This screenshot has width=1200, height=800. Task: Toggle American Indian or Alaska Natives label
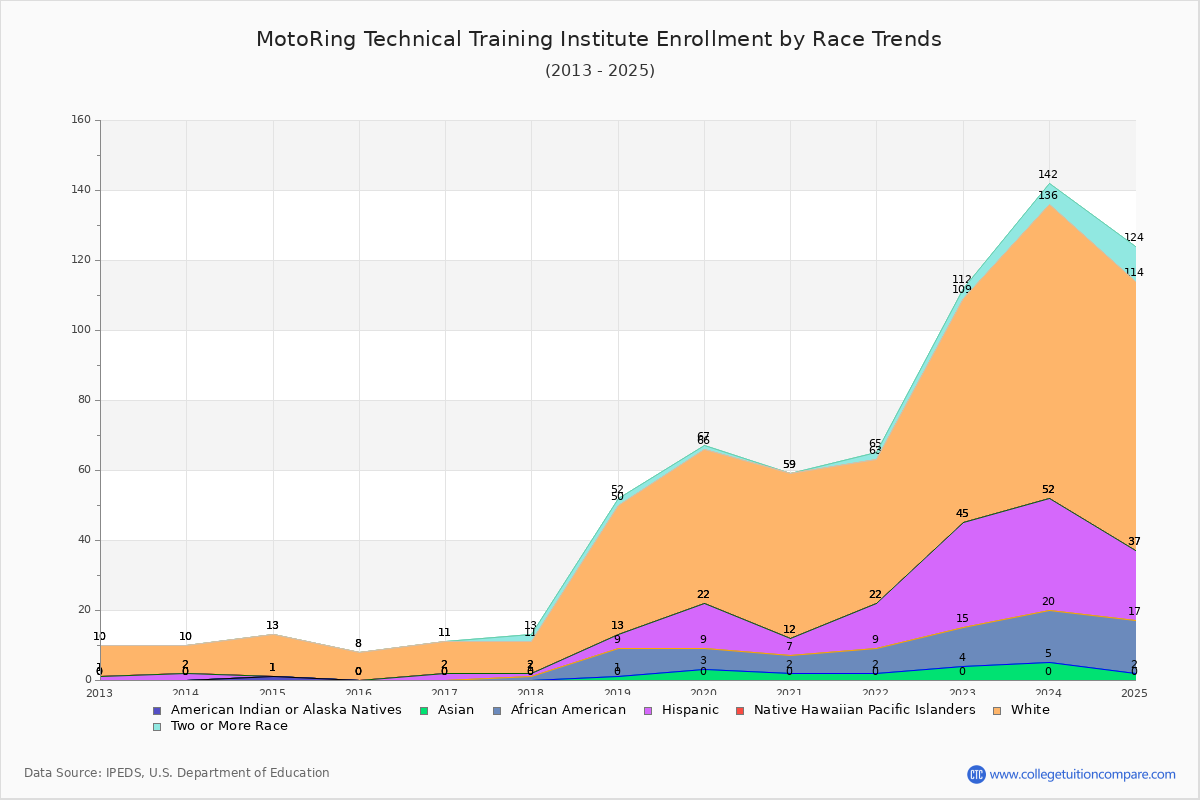286,710
